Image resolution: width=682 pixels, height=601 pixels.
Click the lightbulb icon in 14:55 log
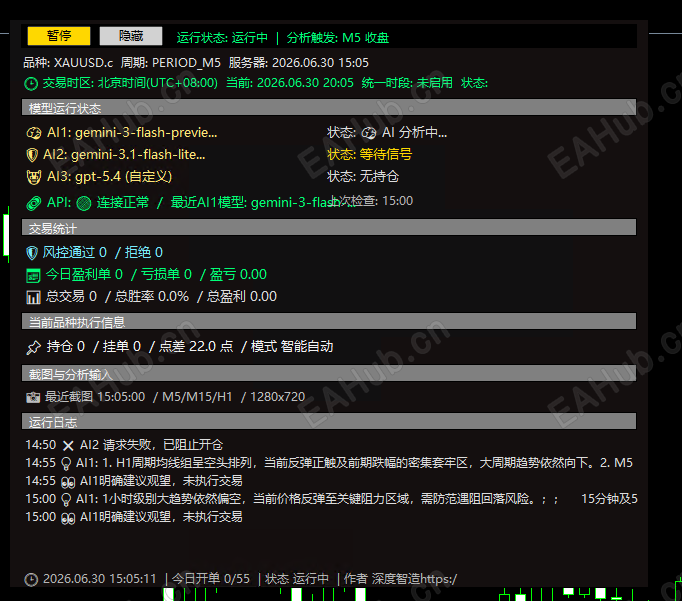coord(66,464)
